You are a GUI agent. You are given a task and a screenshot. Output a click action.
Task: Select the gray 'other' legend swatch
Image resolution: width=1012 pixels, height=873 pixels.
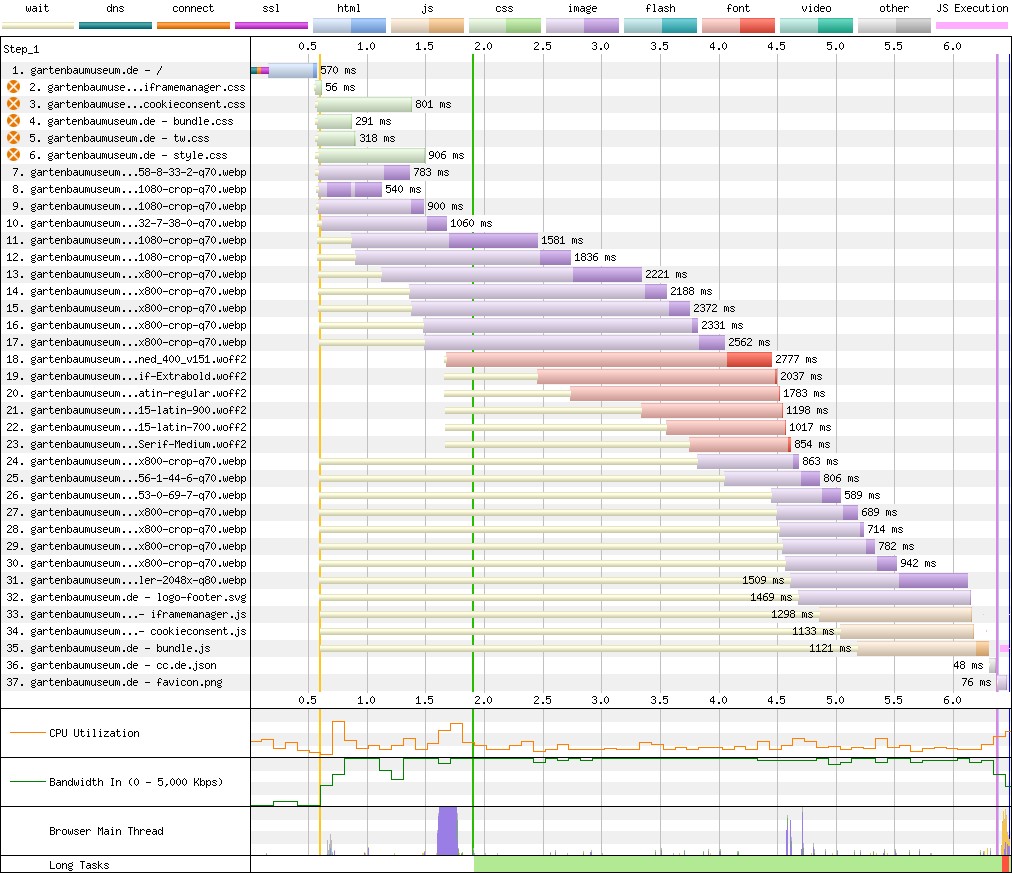pos(894,26)
